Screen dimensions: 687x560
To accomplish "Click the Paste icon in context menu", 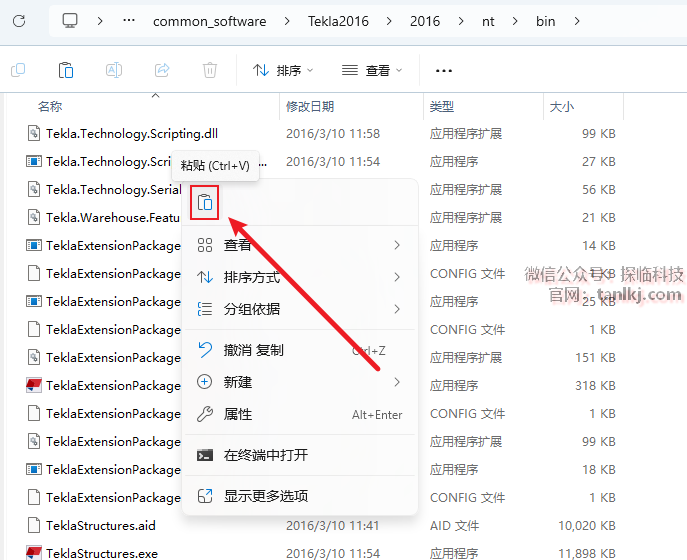I will coord(205,202).
